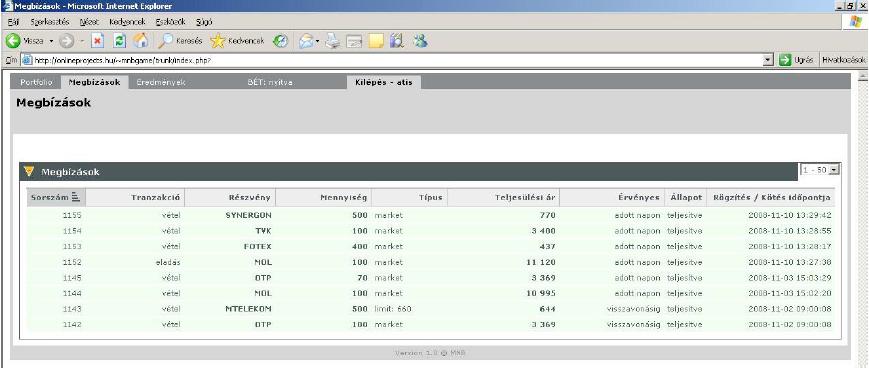The height and width of the screenshot is (368, 869).
Task: Click the Tranzakció column header
Action: pyautogui.click(x=135, y=197)
